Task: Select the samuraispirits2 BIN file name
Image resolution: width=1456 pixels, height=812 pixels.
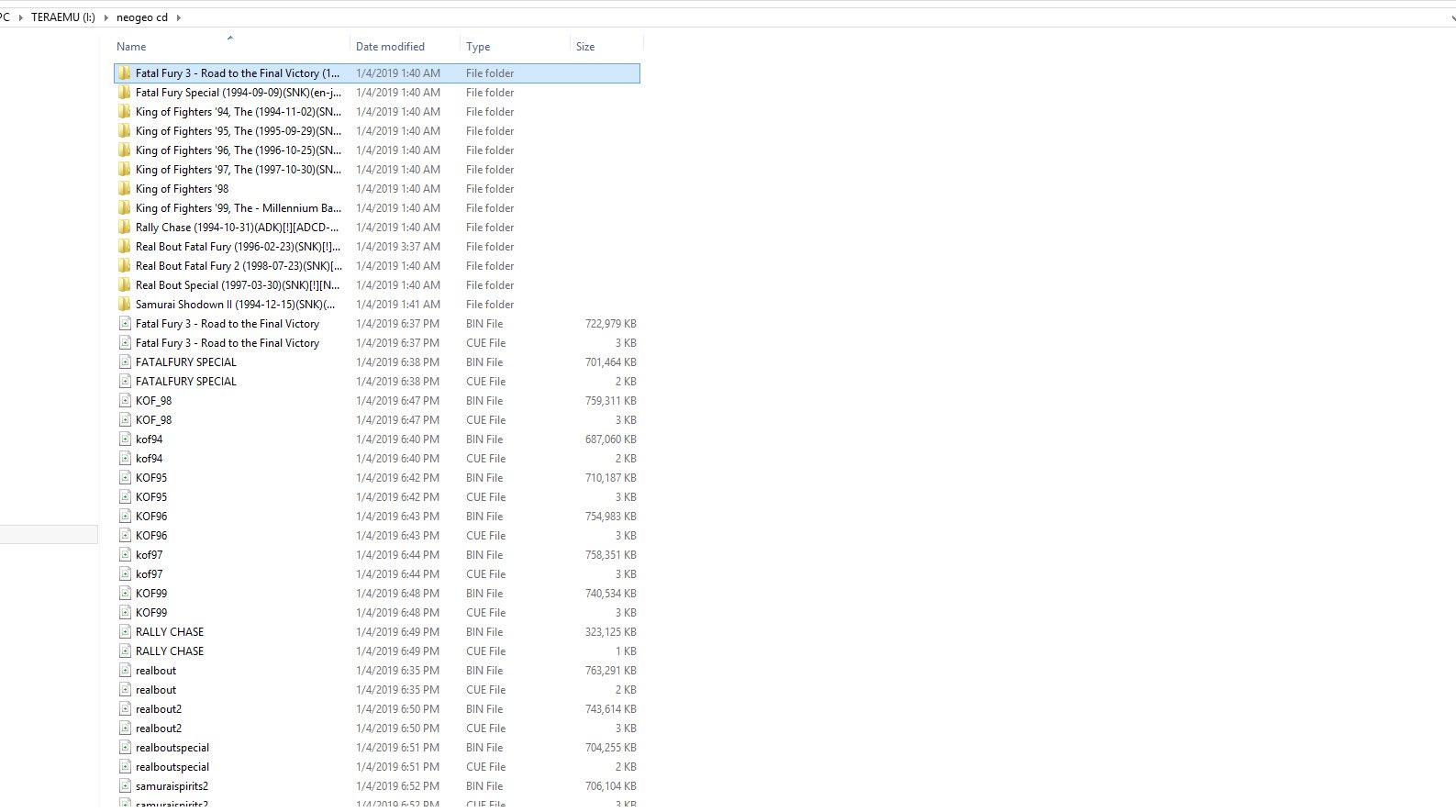Action: [x=172, y=786]
